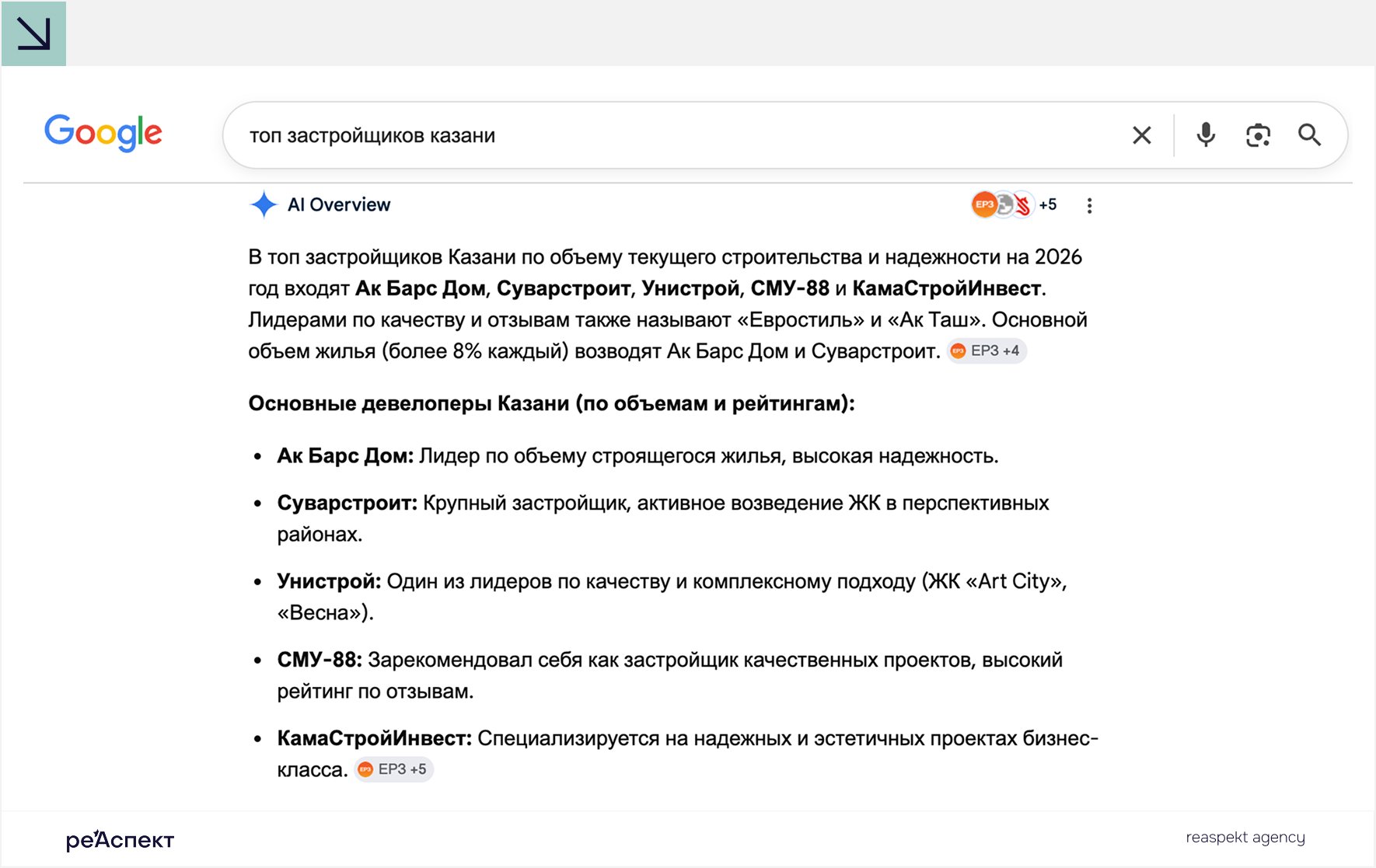Click the bold 'КамаСтройИнвест' in the intro paragraph
Viewport: 1376px width, 868px height.
(x=947, y=288)
